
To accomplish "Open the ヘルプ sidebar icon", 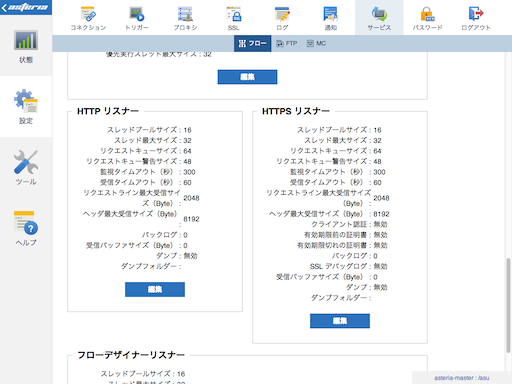I will click(26, 228).
